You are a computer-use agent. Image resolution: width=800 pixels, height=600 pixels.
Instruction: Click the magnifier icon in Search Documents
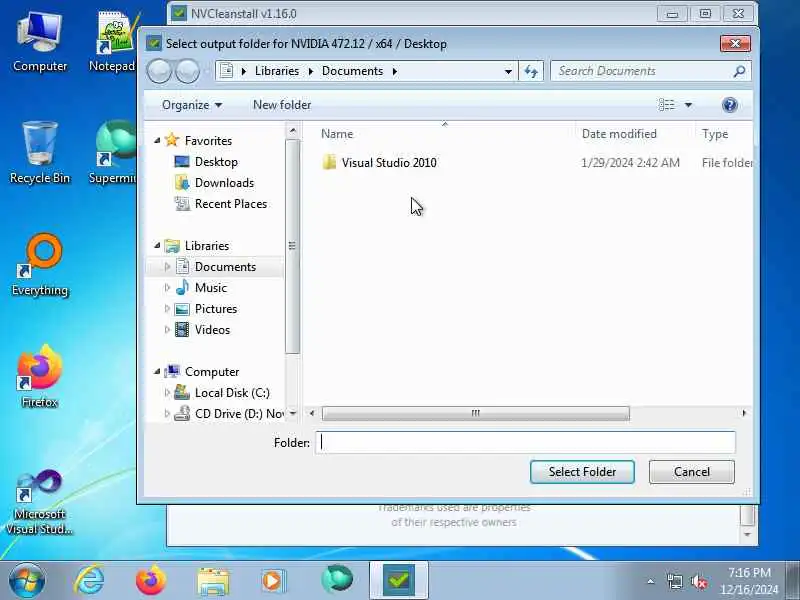(x=739, y=71)
